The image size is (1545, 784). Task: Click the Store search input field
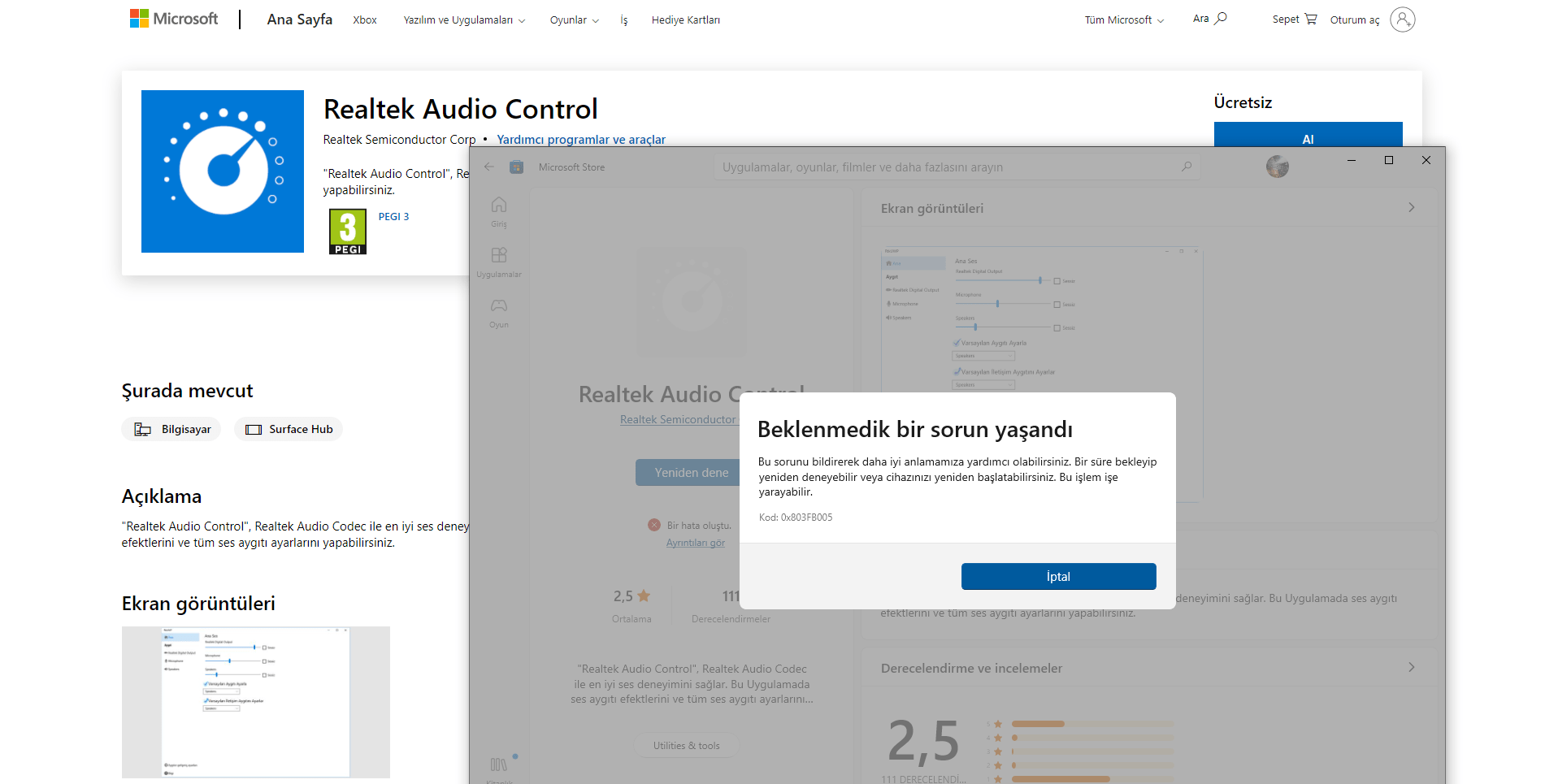(957, 167)
